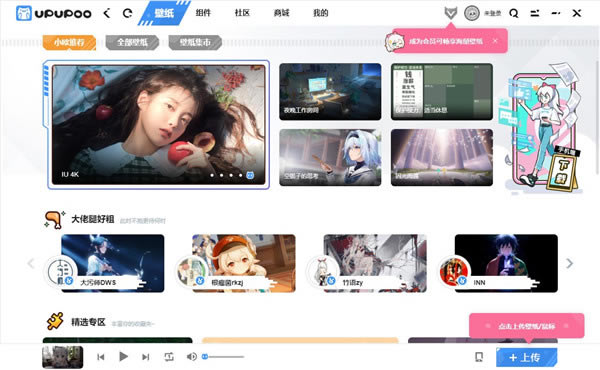
Task: Click the chicken leg section icon
Action: point(54,220)
